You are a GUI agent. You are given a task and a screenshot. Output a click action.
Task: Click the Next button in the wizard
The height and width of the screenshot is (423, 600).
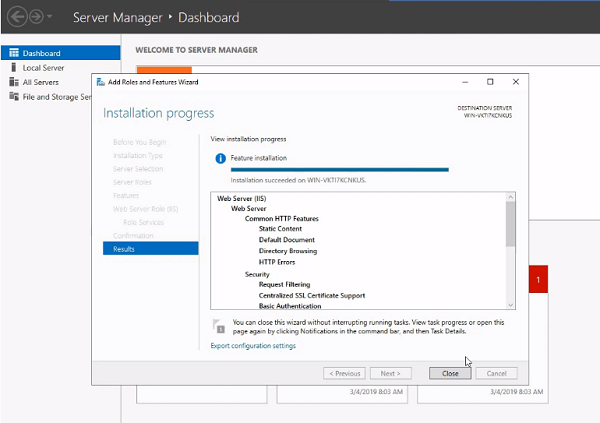coord(391,373)
